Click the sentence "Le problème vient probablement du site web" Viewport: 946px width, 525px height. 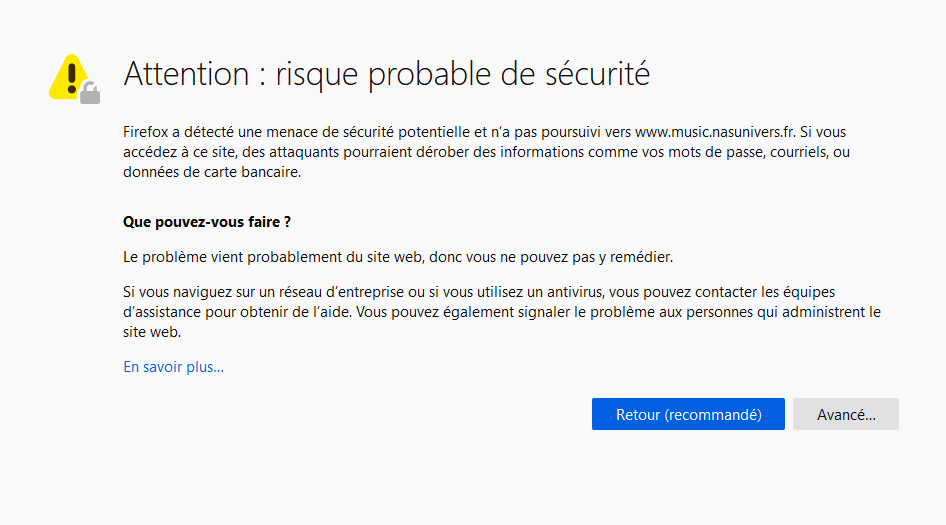[x=275, y=256]
